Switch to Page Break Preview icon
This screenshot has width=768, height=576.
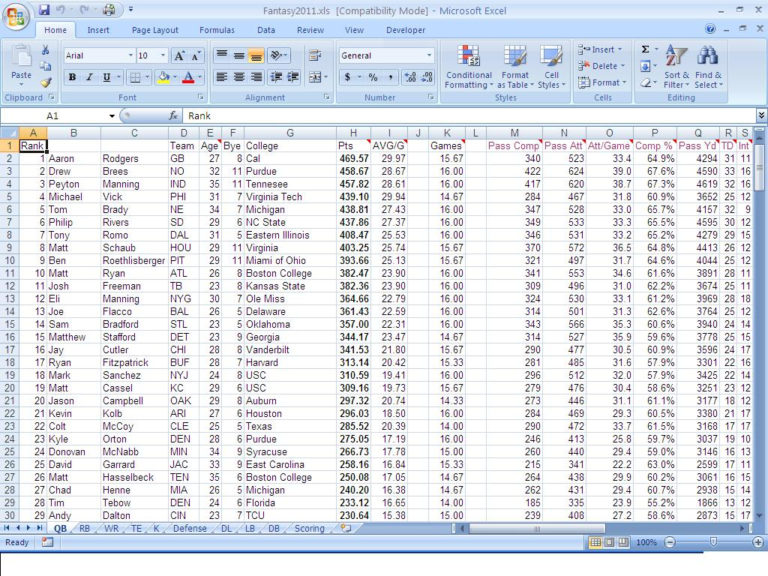[x=623, y=542]
